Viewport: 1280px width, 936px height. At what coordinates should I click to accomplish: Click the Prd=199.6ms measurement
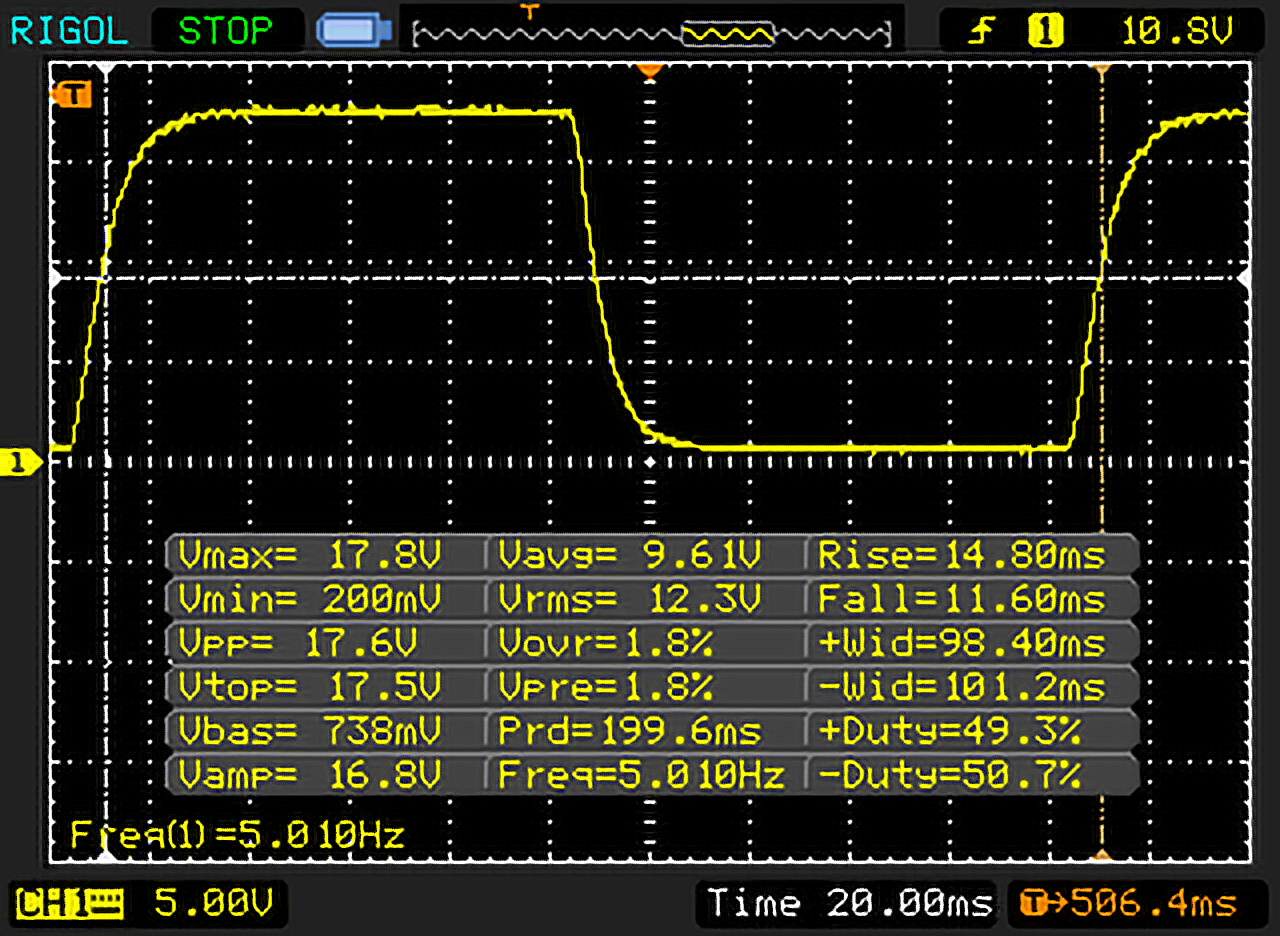630,730
